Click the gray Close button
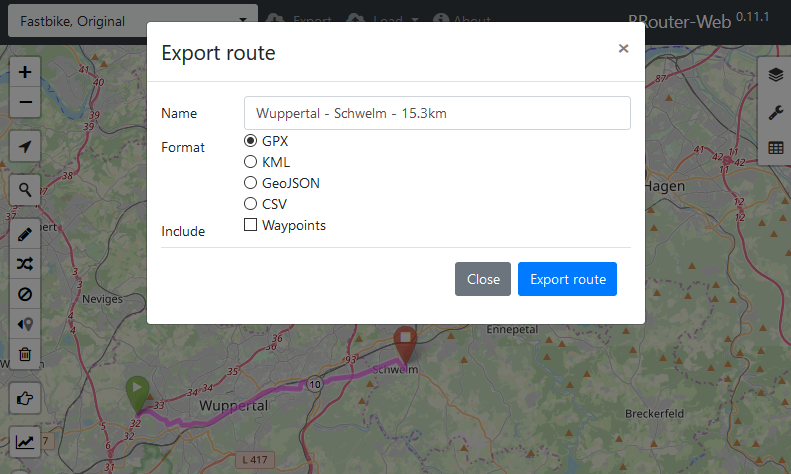This screenshot has height=474, width=791. pyautogui.click(x=483, y=279)
